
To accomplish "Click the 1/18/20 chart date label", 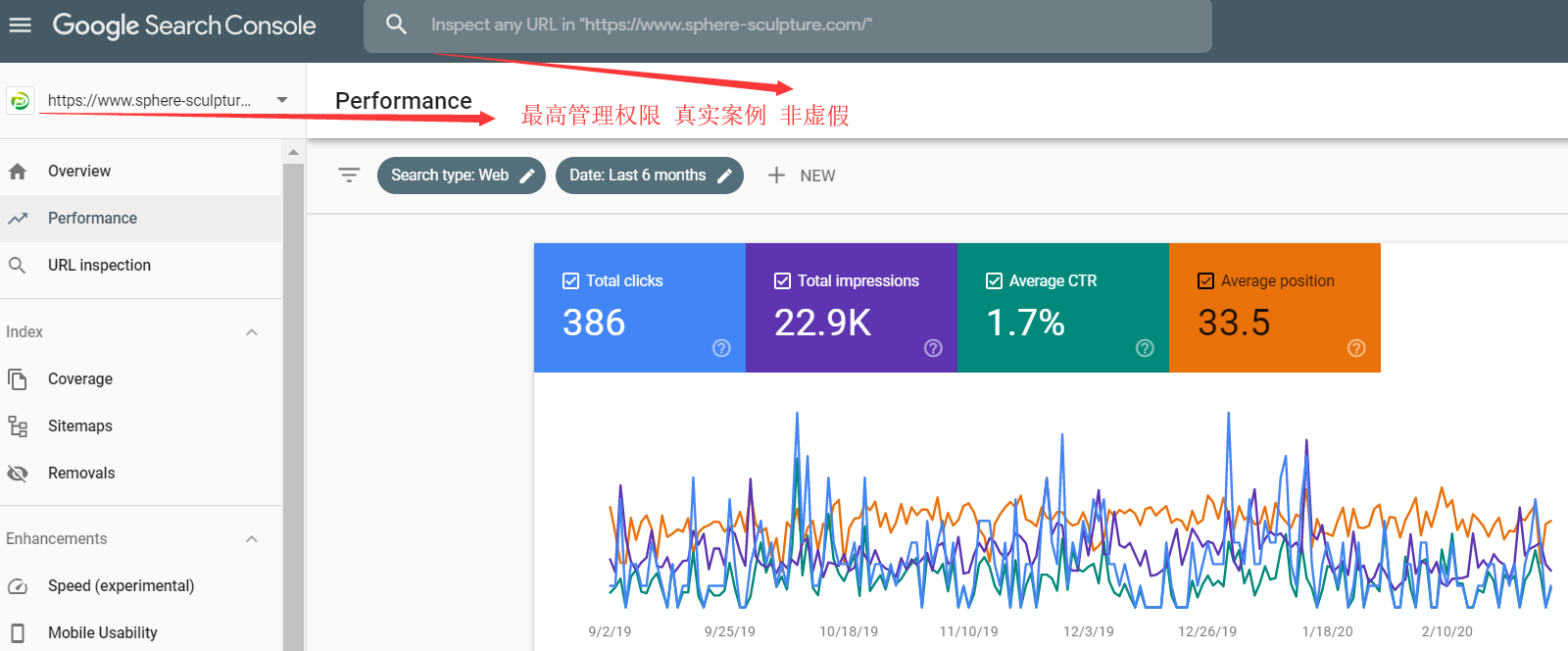I will pyautogui.click(x=1327, y=632).
